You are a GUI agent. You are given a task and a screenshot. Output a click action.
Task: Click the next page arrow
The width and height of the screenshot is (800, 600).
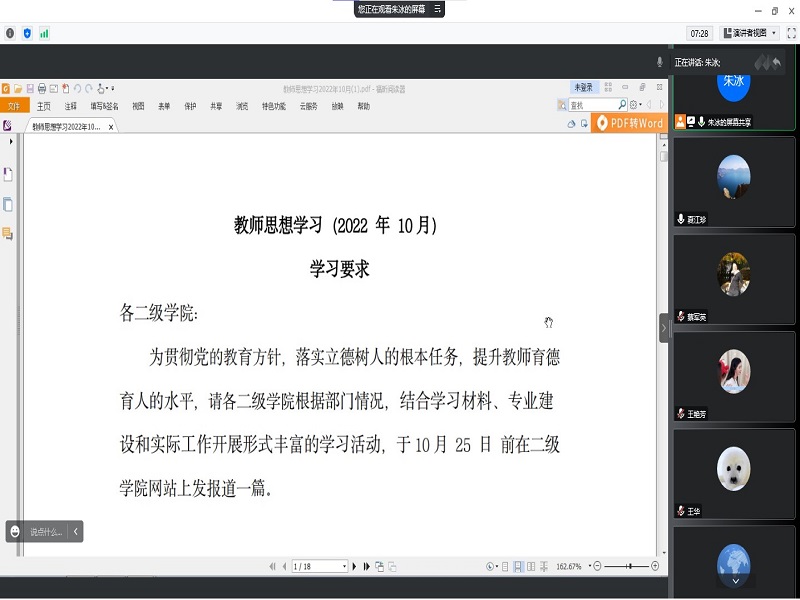[x=355, y=566]
